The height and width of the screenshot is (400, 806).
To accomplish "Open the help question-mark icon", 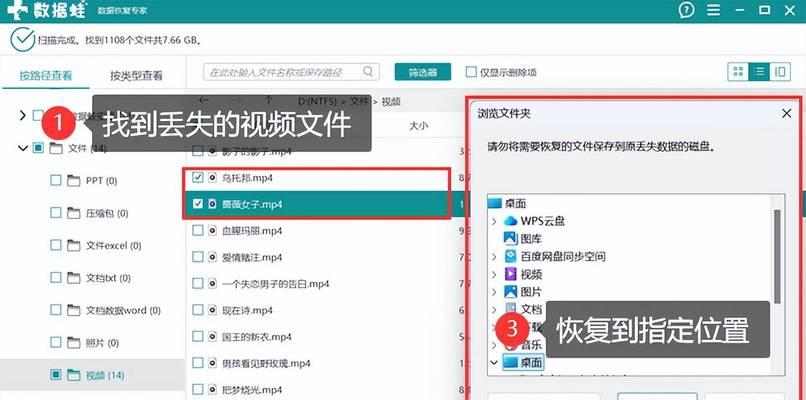I will 686,10.
